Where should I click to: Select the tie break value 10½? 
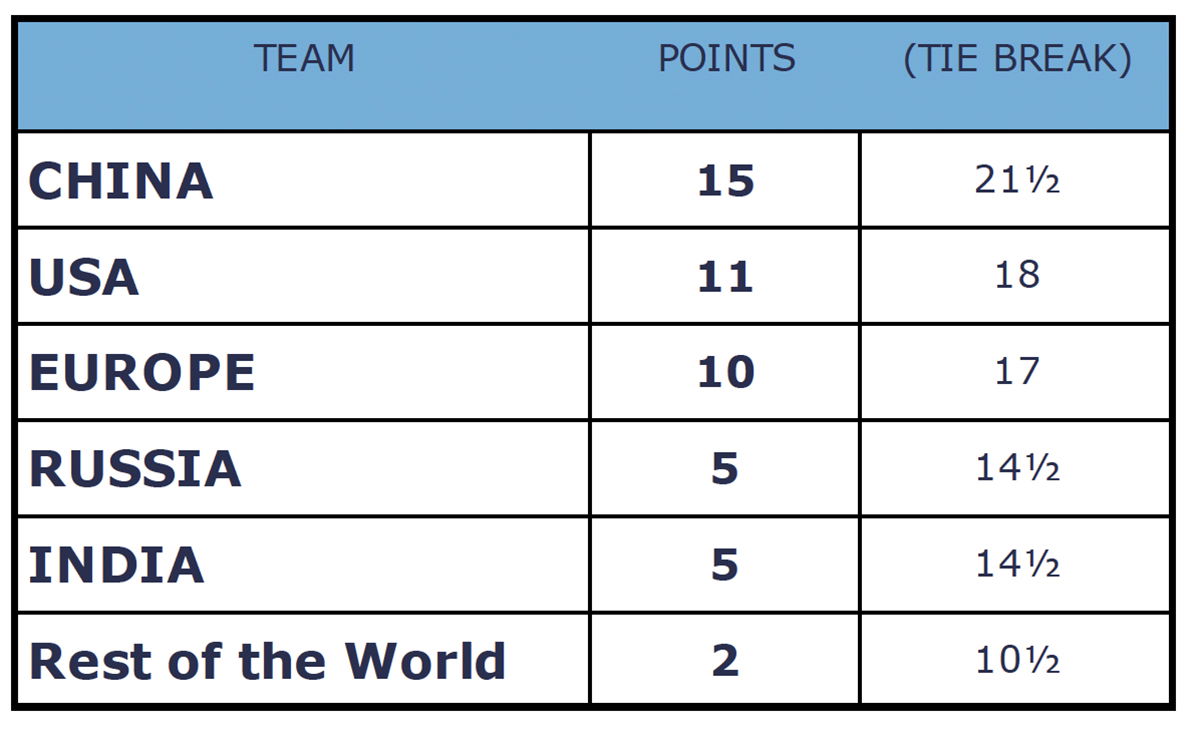tap(1016, 660)
